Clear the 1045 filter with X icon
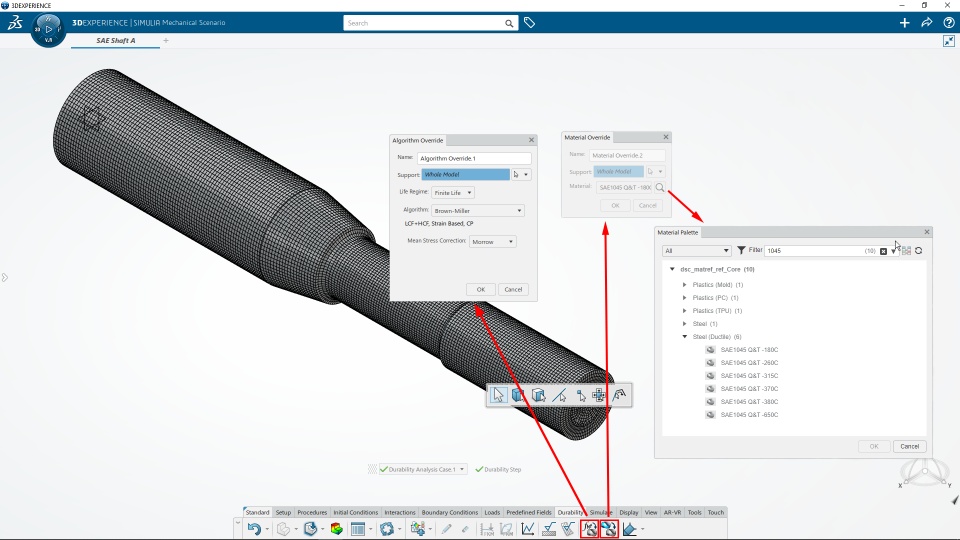This screenshot has width=960, height=540. click(x=883, y=251)
